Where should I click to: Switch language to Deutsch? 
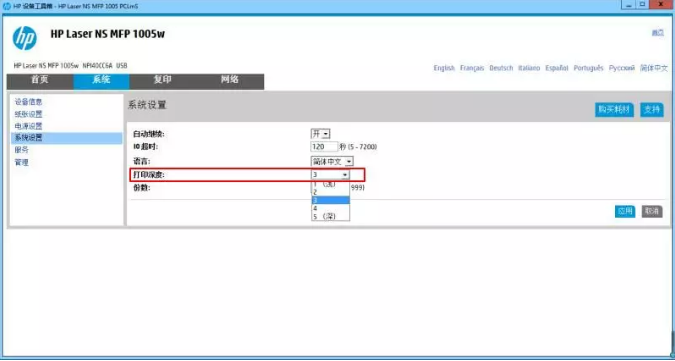point(501,68)
